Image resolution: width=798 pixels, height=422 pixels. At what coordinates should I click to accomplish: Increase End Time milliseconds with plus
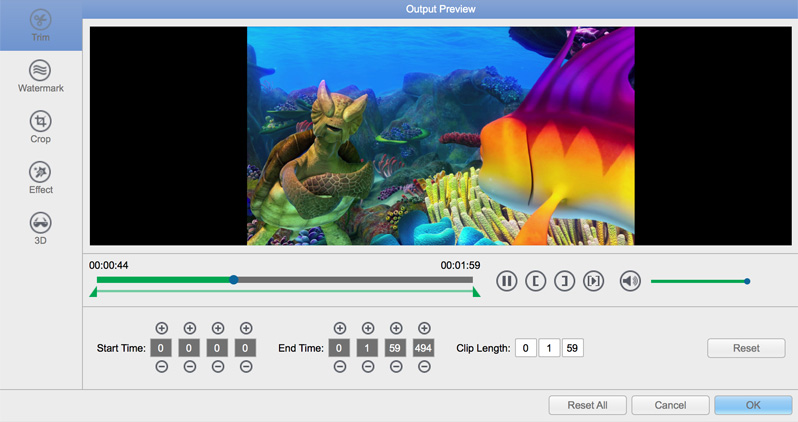(x=424, y=328)
